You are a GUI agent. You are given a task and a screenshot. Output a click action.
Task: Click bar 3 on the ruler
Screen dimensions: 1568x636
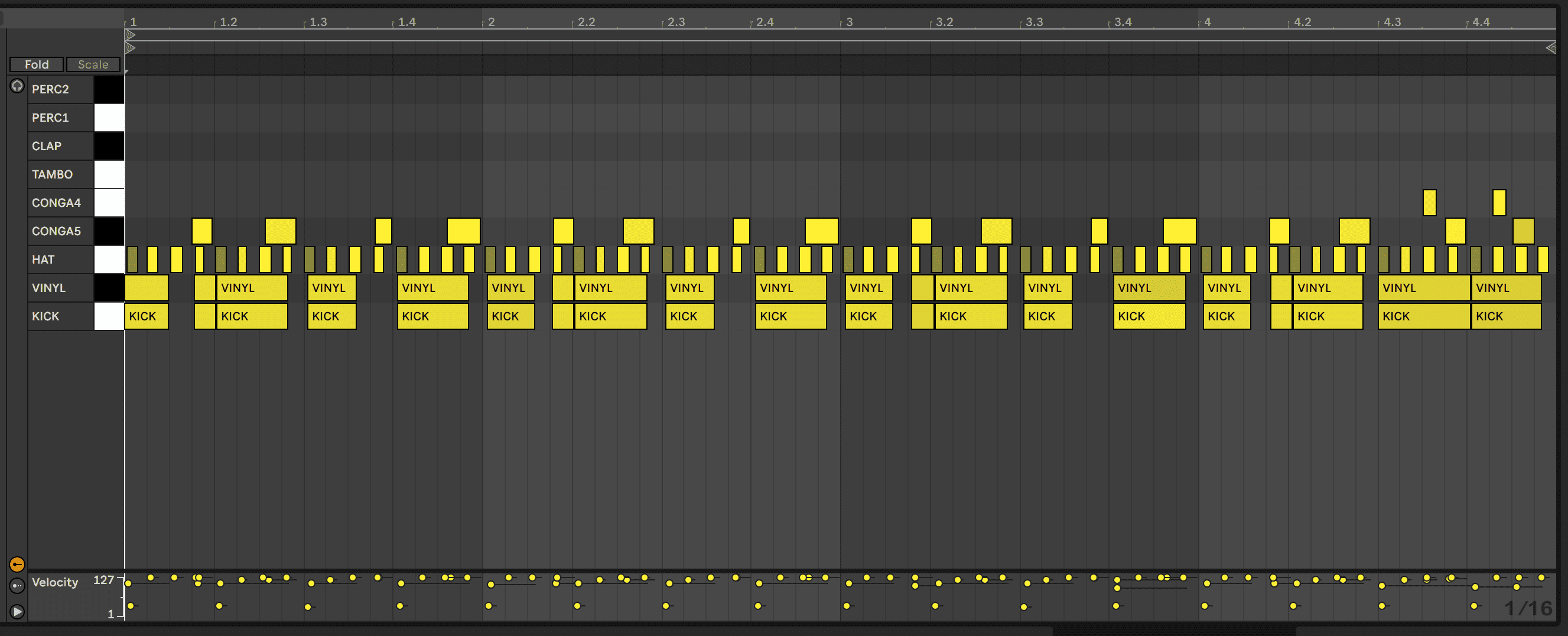[849, 22]
